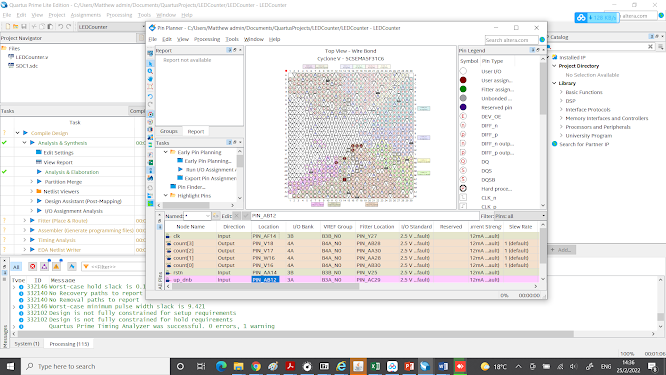Screen dimensions: 666x375
Task: Click the play icon beside Run I/O Assignment Analysis
Action: pos(180,169)
